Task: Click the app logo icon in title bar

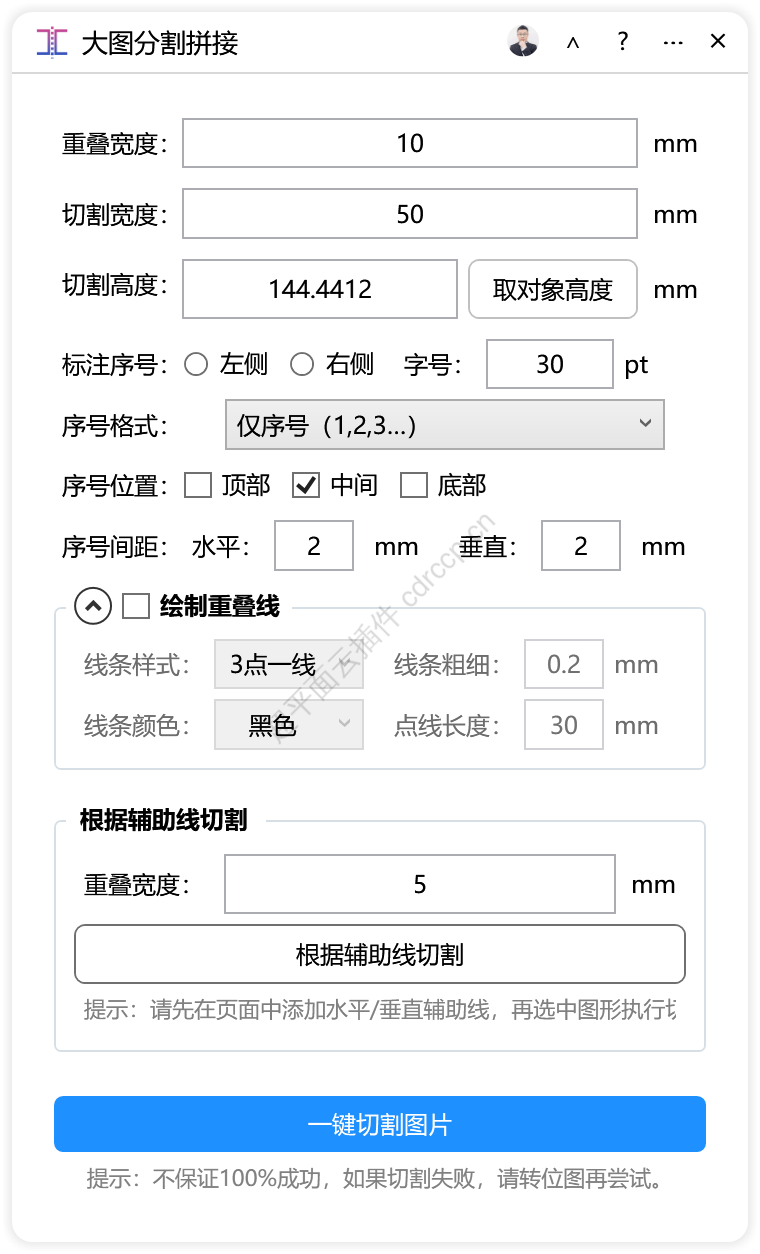Action: pyautogui.click(x=52, y=42)
